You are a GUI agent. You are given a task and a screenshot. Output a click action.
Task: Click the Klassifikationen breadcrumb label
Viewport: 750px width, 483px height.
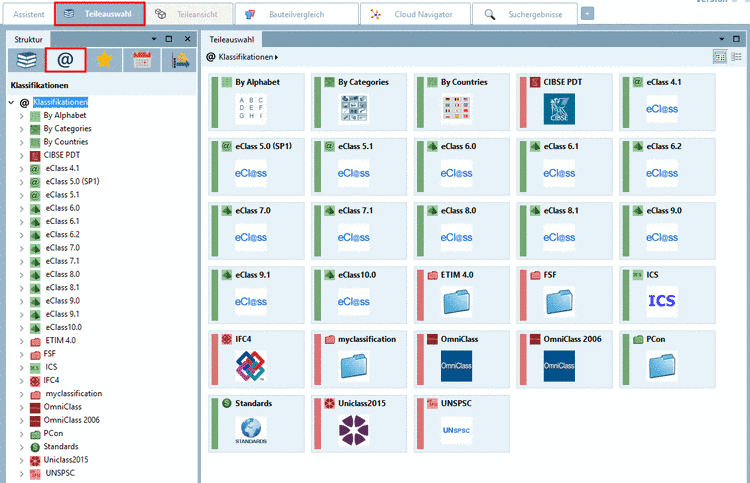pyautogui.click(x=245, y=57)
